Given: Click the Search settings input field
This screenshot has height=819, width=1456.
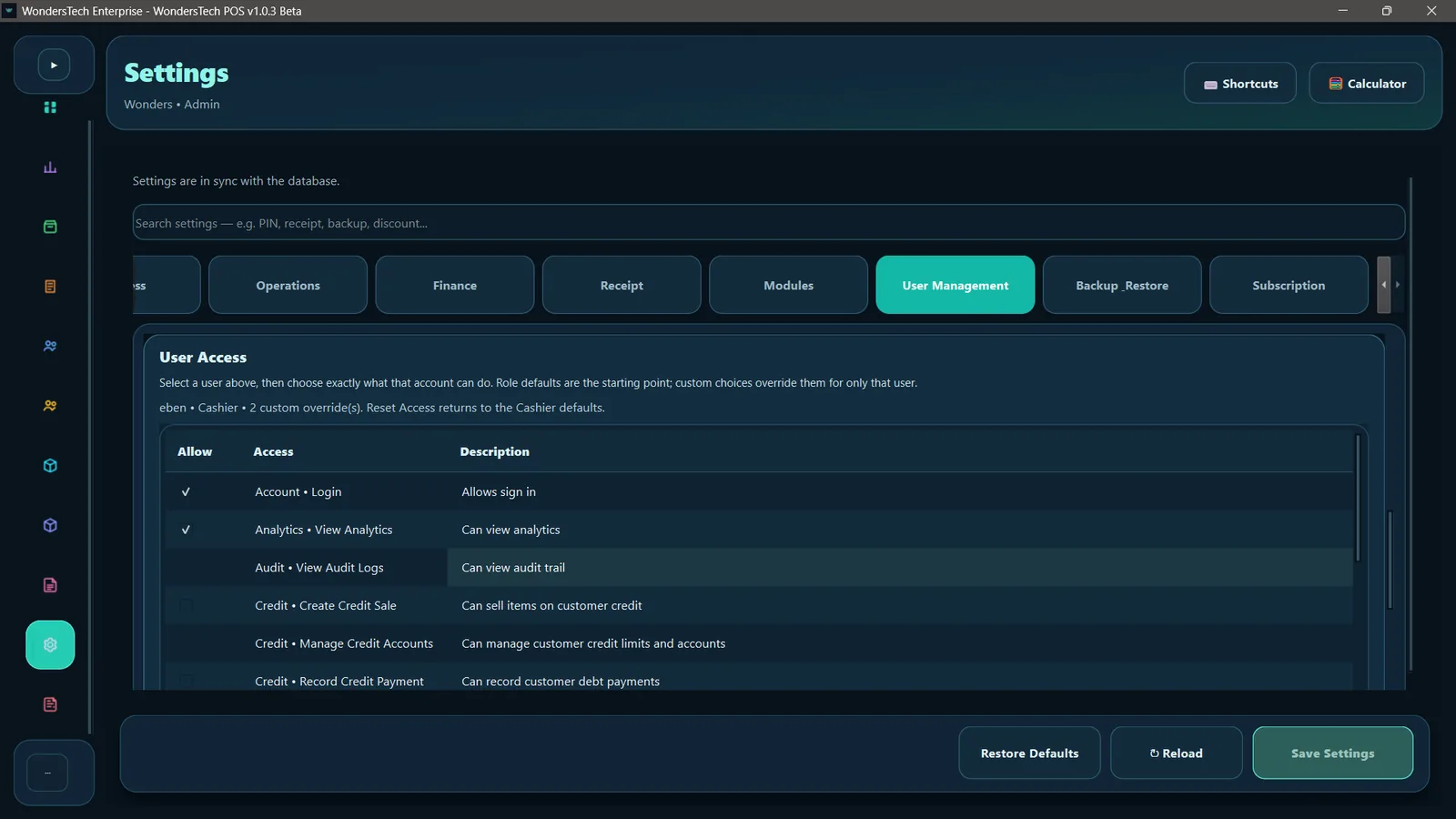Looking at the screenshot, I should click(769, 223).
